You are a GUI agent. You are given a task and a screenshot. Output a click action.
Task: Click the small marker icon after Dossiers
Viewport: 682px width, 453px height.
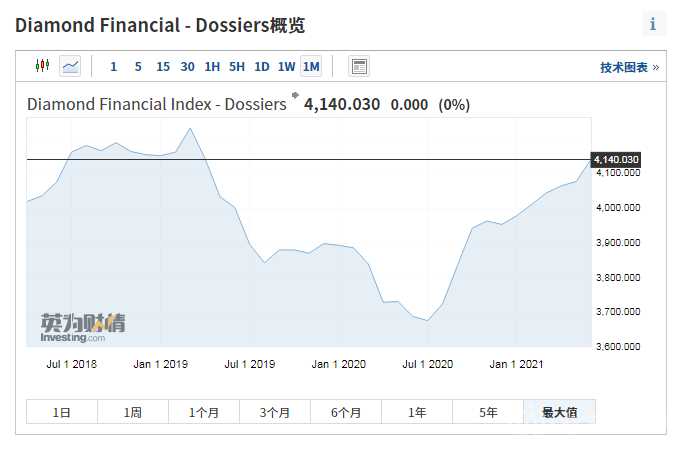(295, 98)
